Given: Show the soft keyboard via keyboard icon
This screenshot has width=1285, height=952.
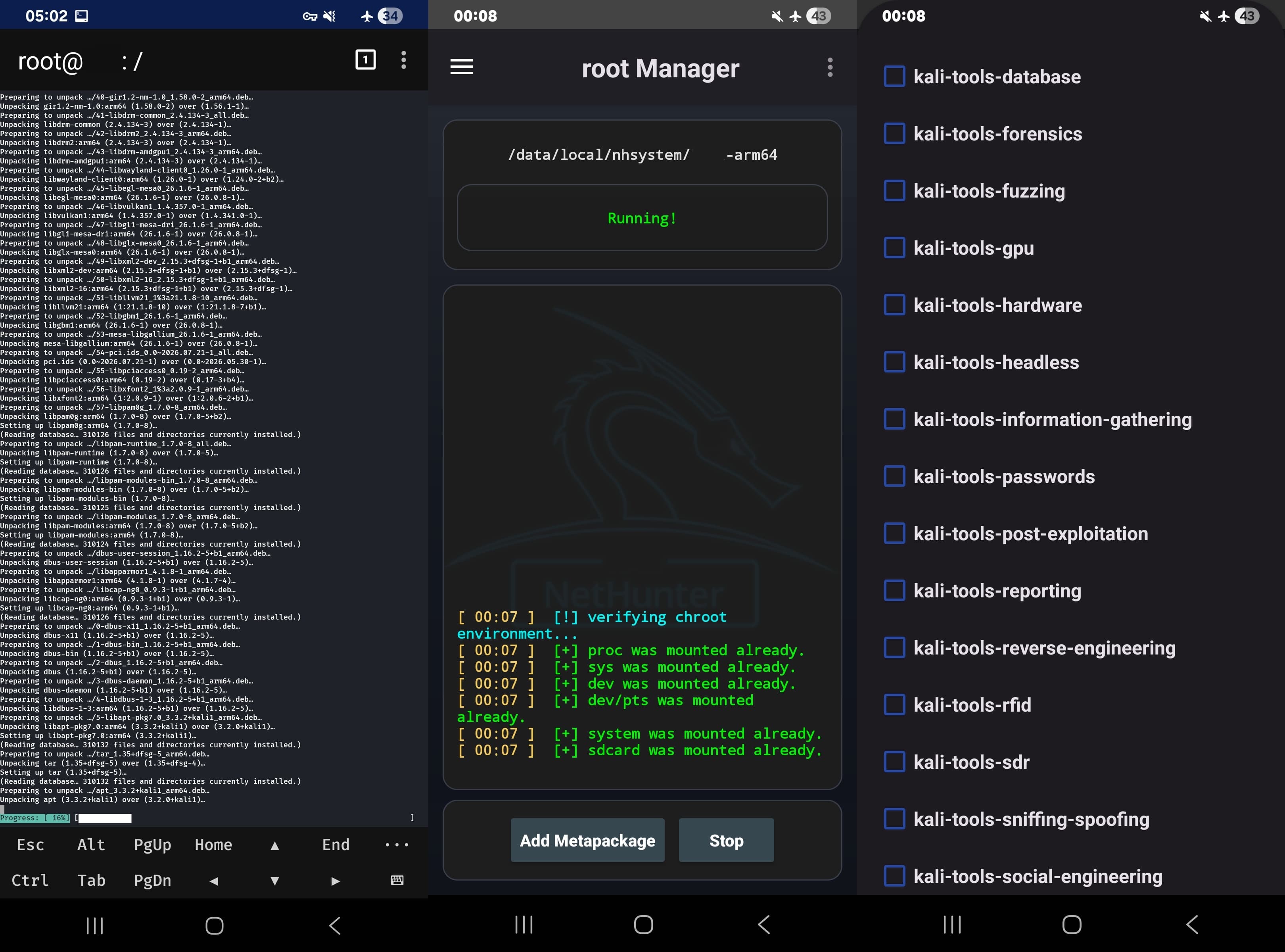Looking at the screenshot, I should (x=397, y=880).
